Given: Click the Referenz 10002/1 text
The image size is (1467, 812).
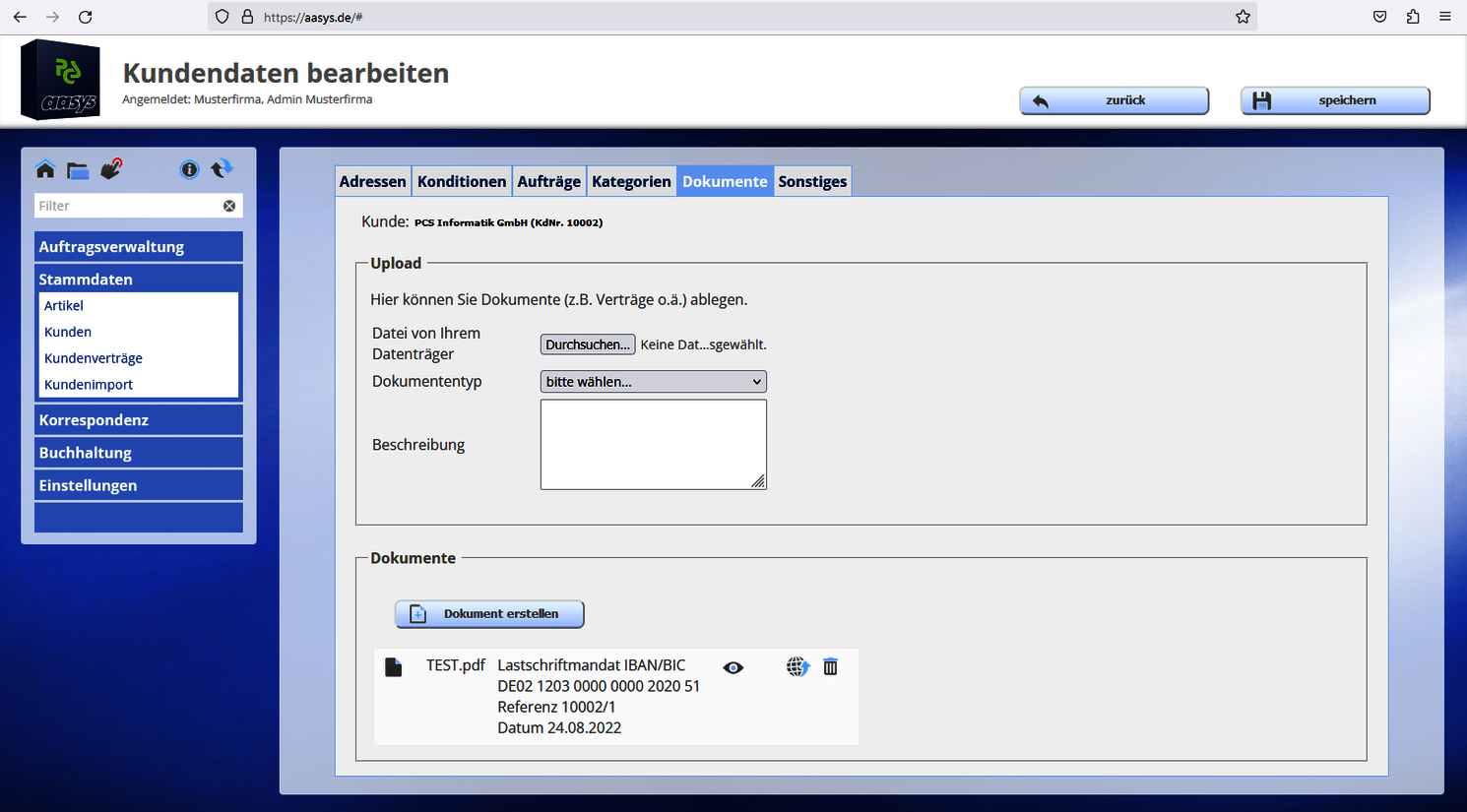Looking at the screenshot, I should click(557, 707).
